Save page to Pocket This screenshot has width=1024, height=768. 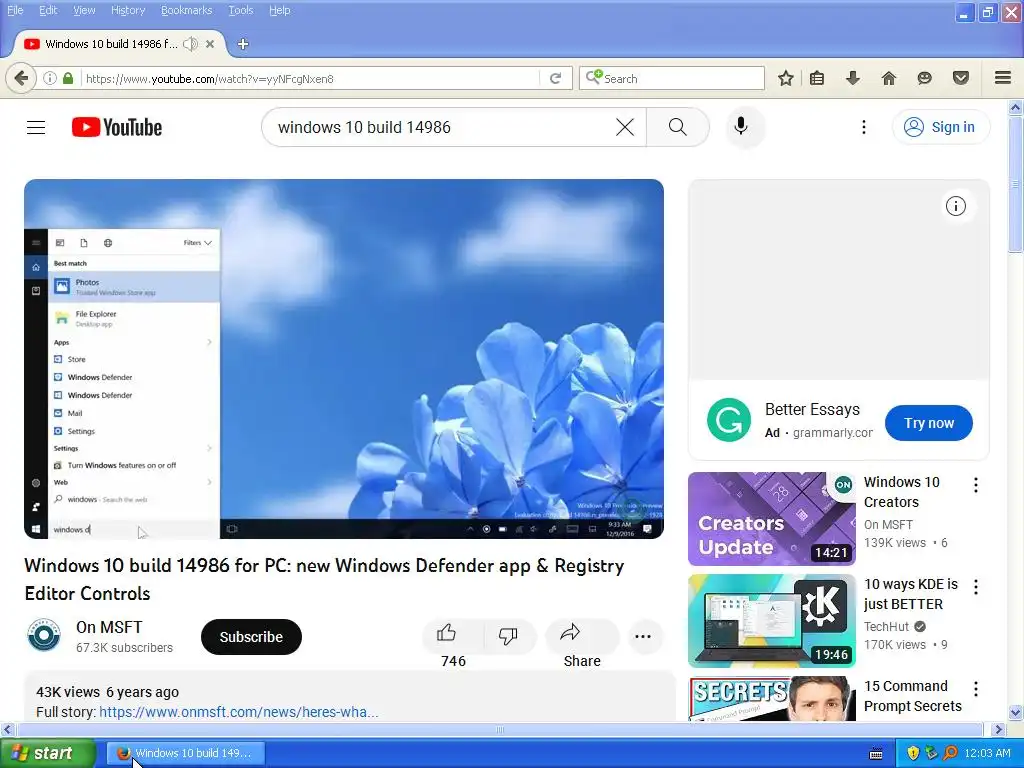pyautogui.click(x=961, y=78)
